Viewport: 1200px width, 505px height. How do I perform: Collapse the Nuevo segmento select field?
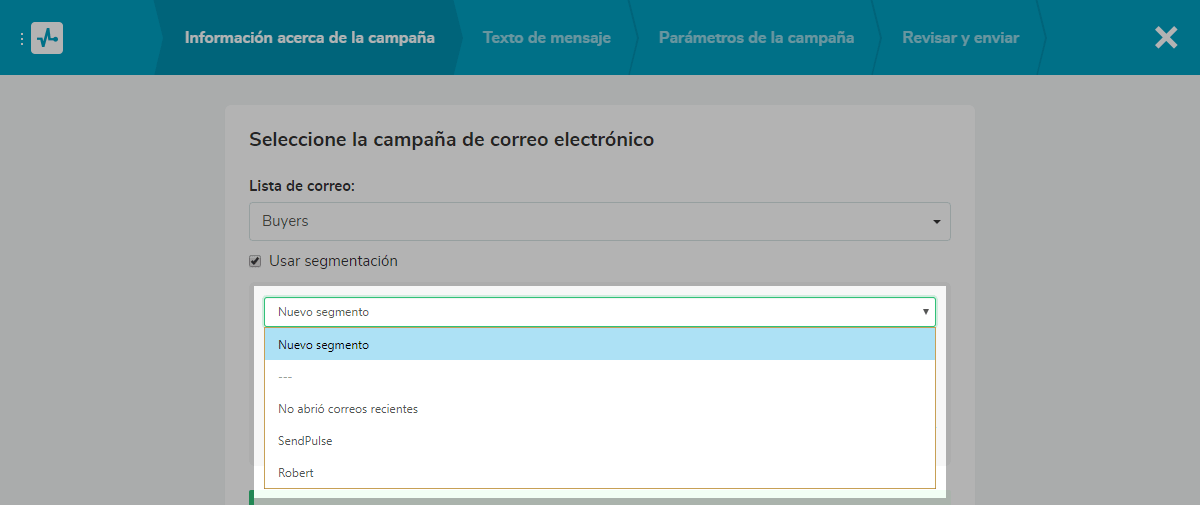point(599,312)
